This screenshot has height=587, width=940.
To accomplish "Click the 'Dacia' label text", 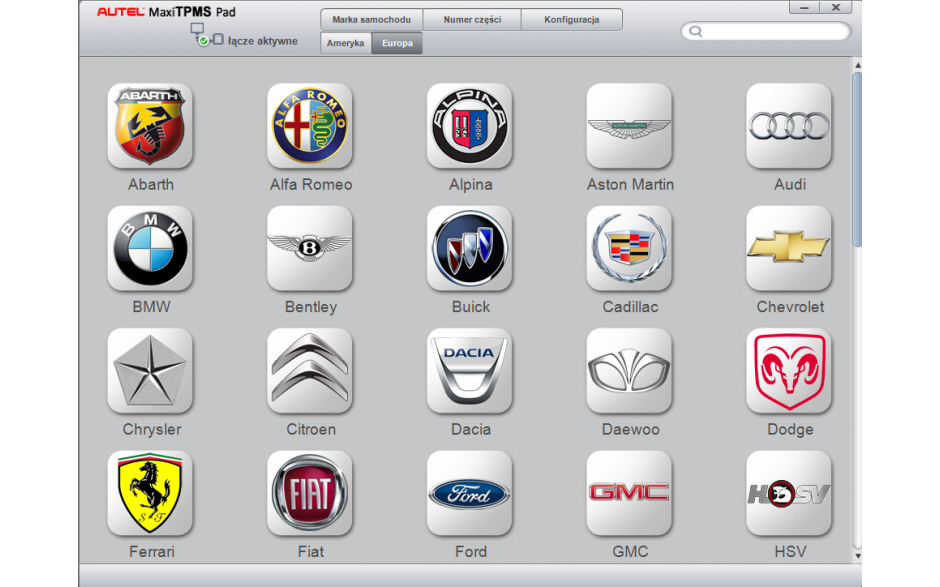I will coord(471,429).
